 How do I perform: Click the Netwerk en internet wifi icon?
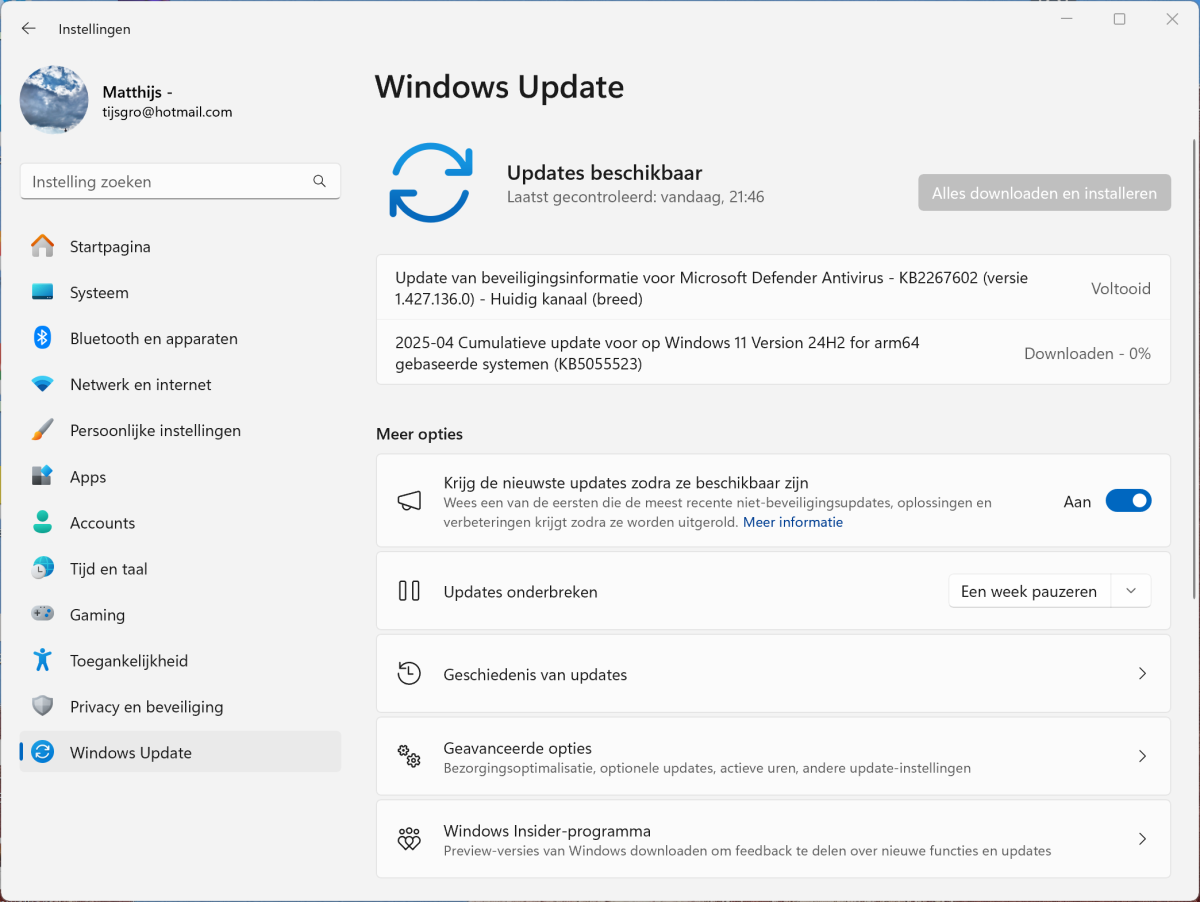(42, 384)
